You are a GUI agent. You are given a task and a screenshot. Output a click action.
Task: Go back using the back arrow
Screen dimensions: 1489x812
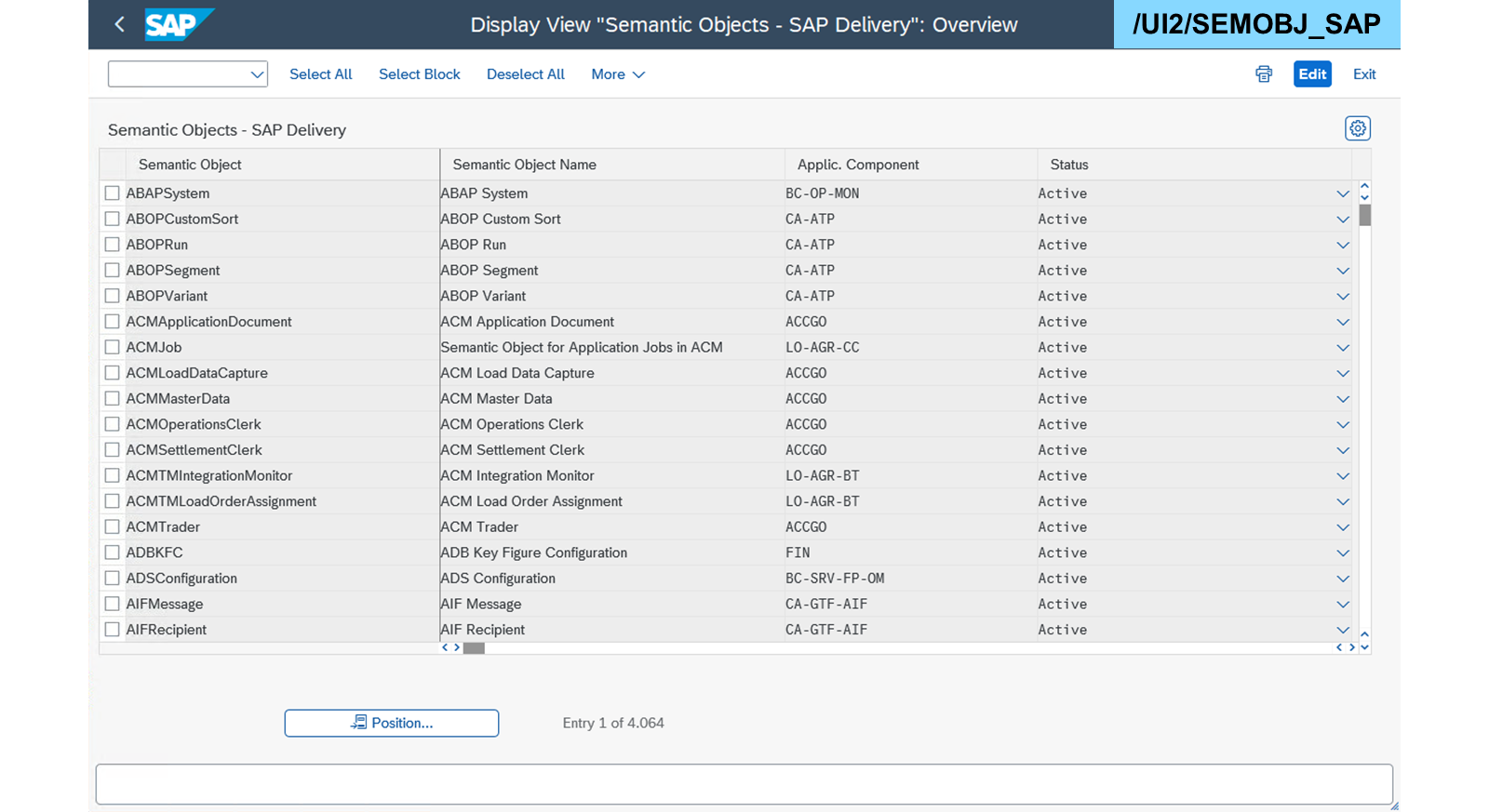tap(119, 24)
